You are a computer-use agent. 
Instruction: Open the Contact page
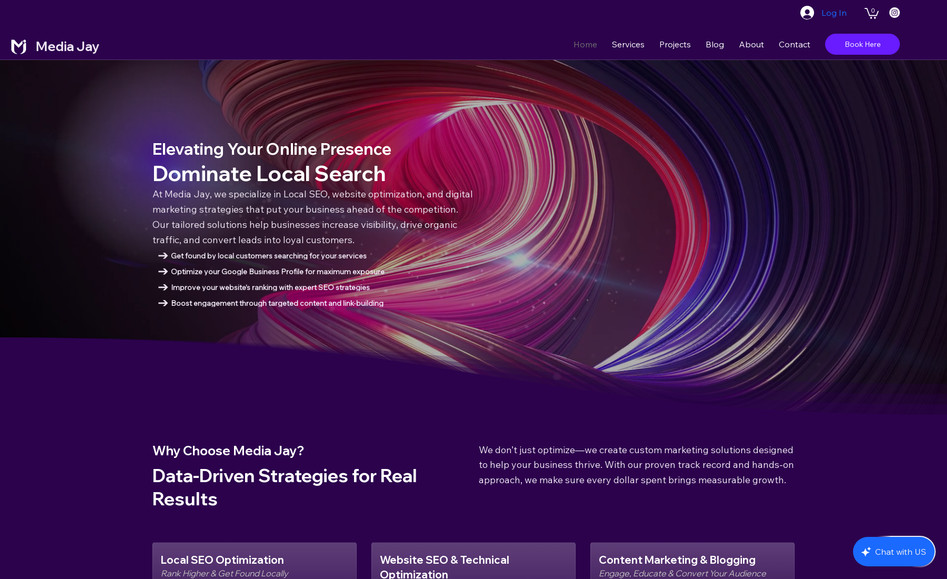794,45
